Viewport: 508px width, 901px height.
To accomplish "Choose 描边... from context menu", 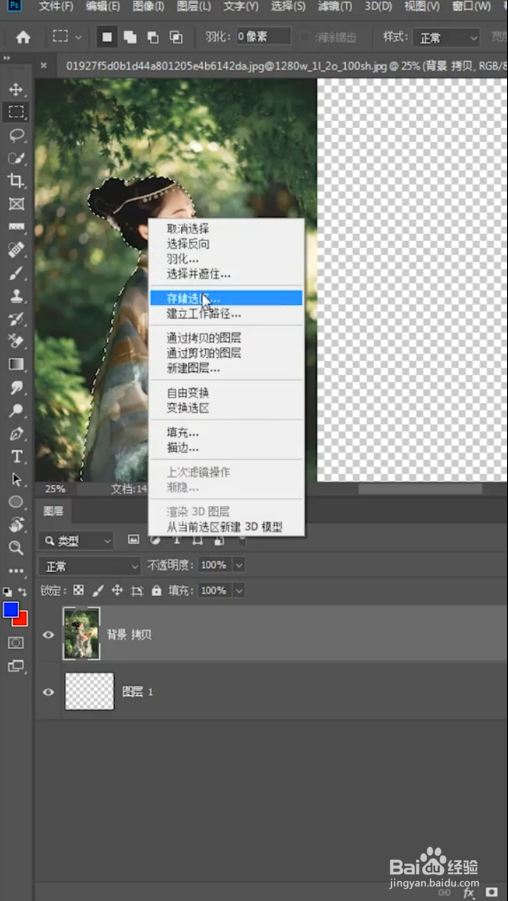I will point(183,447).
